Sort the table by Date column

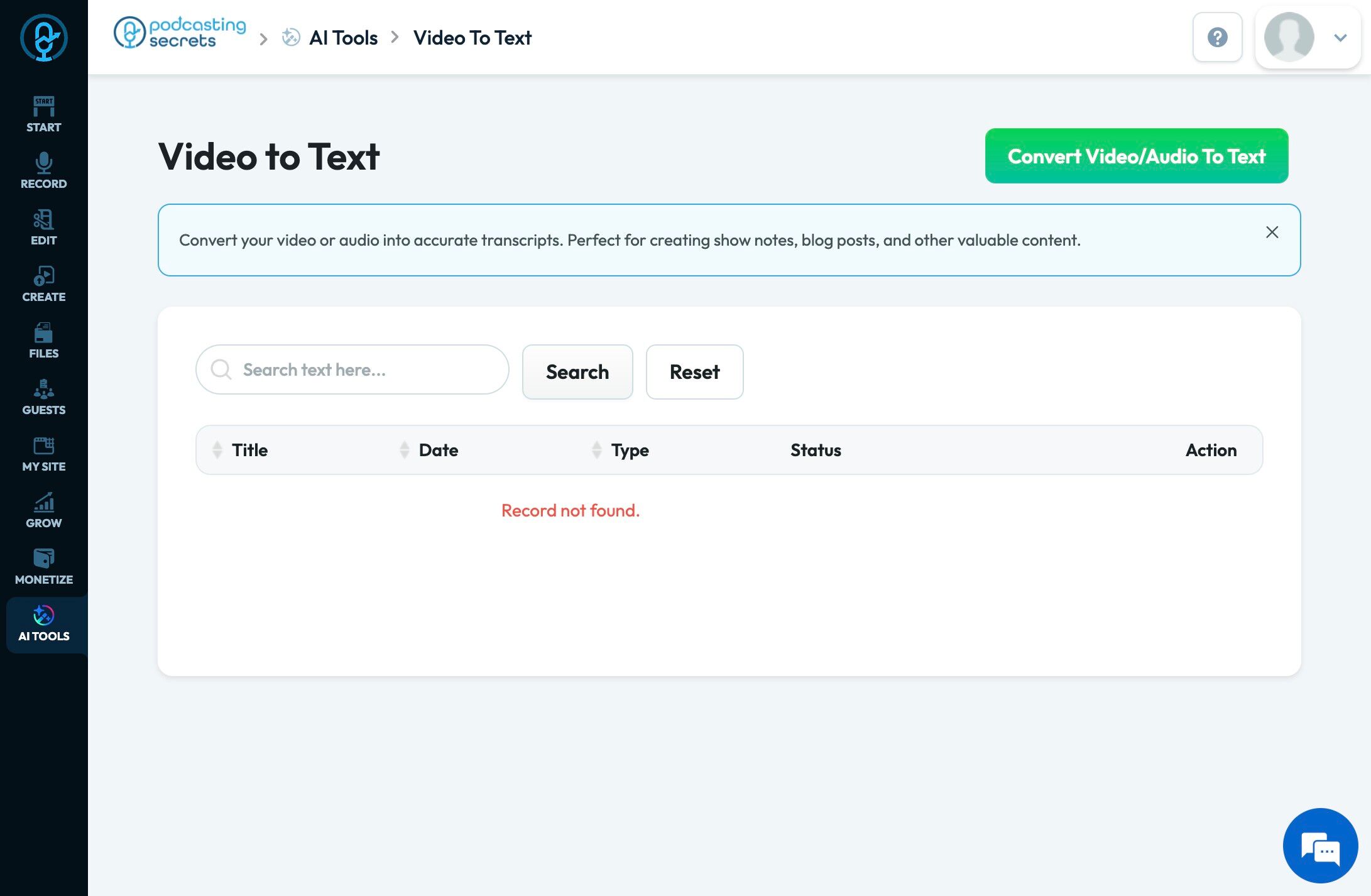[x=405, y=450]
